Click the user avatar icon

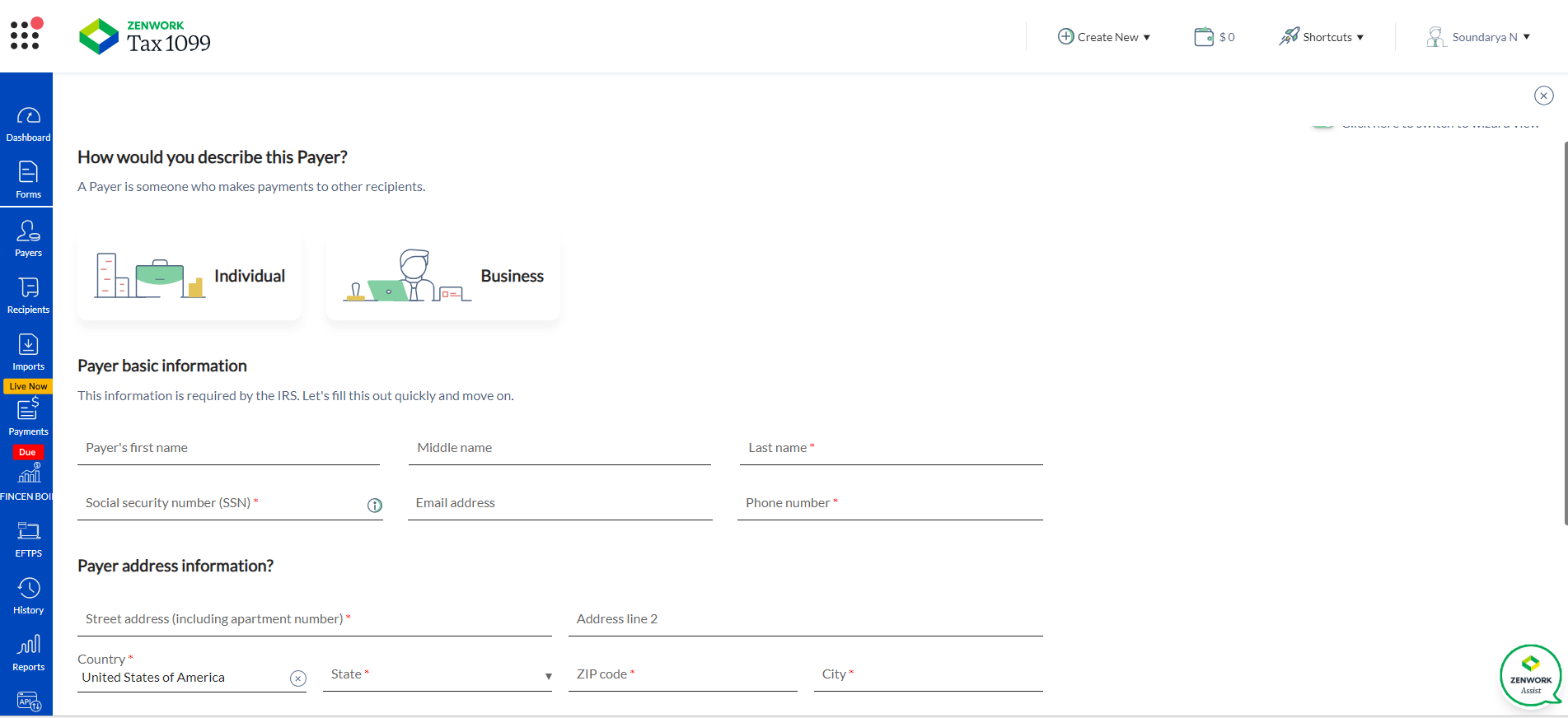click(1436, 37)
